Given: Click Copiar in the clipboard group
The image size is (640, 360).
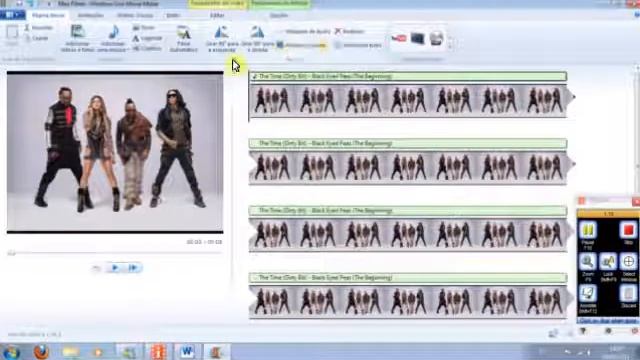Looking at the screenshot, I should pos(37,38).
